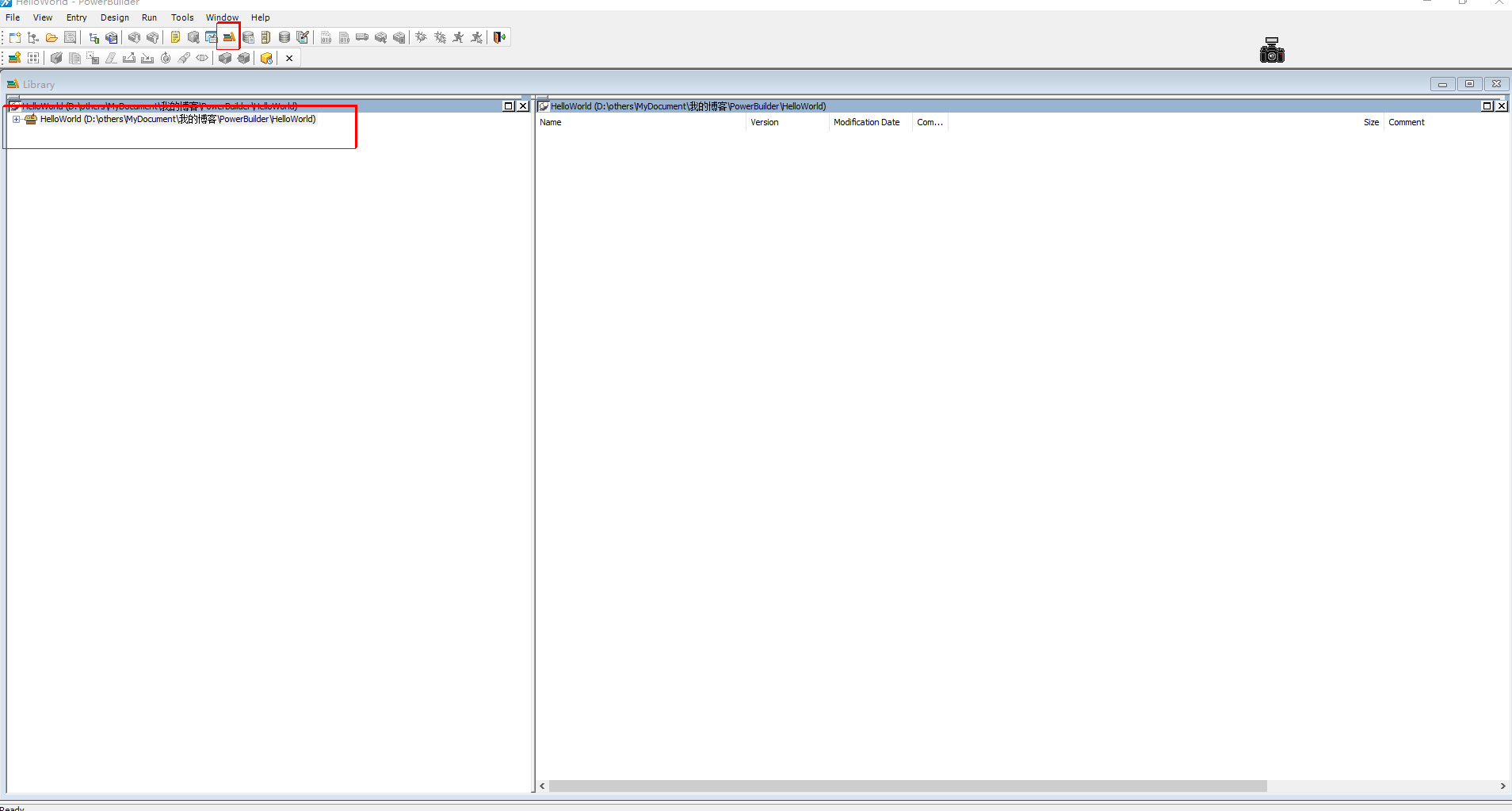Open the File menu
This screenshot has width=1512, height=811.
point(13,17)
